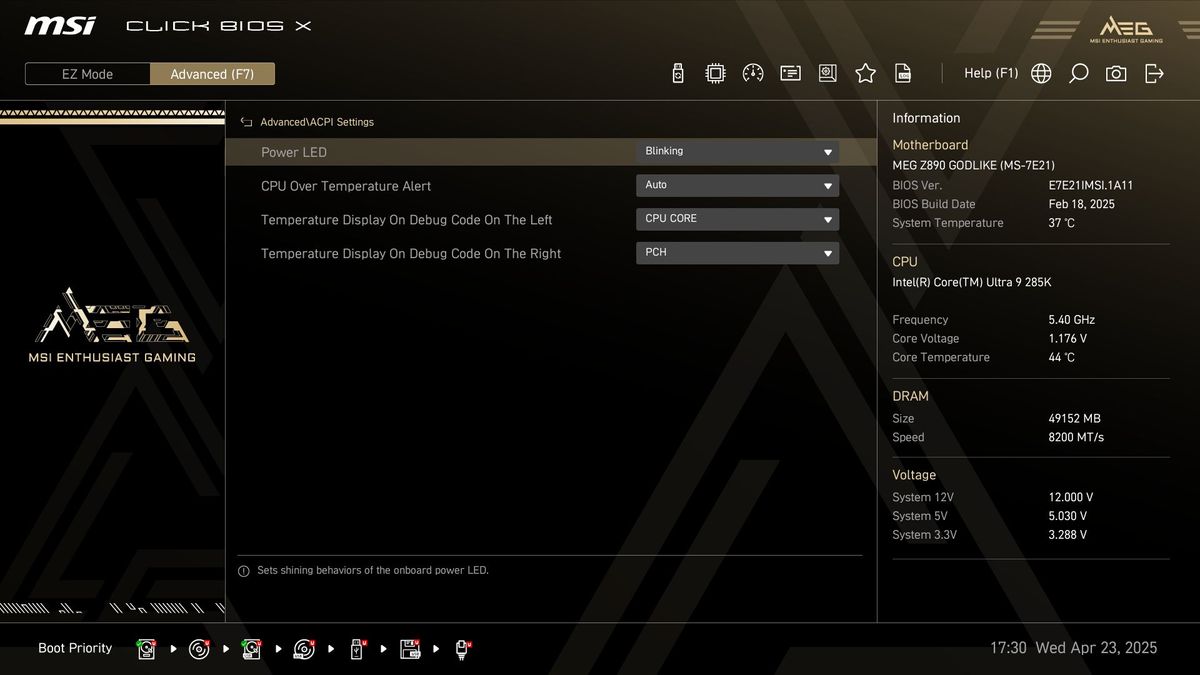The width and height of the screenshot is (1200, 675).
Task: Click the safe-shaped icon before the star
Action: [828, 73]
